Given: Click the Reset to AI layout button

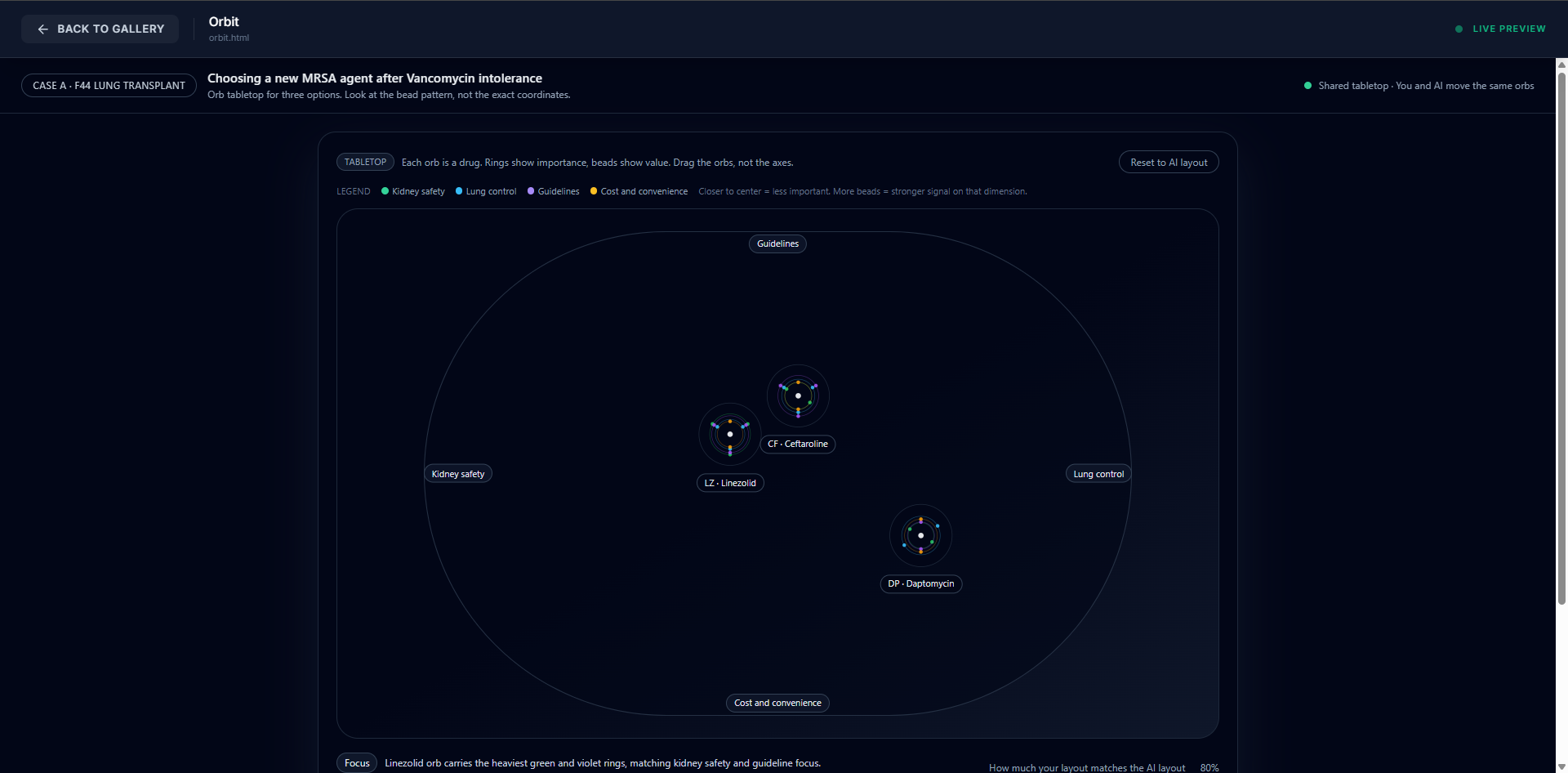Looking at the screenshot, I should (x=1168, y=162).
